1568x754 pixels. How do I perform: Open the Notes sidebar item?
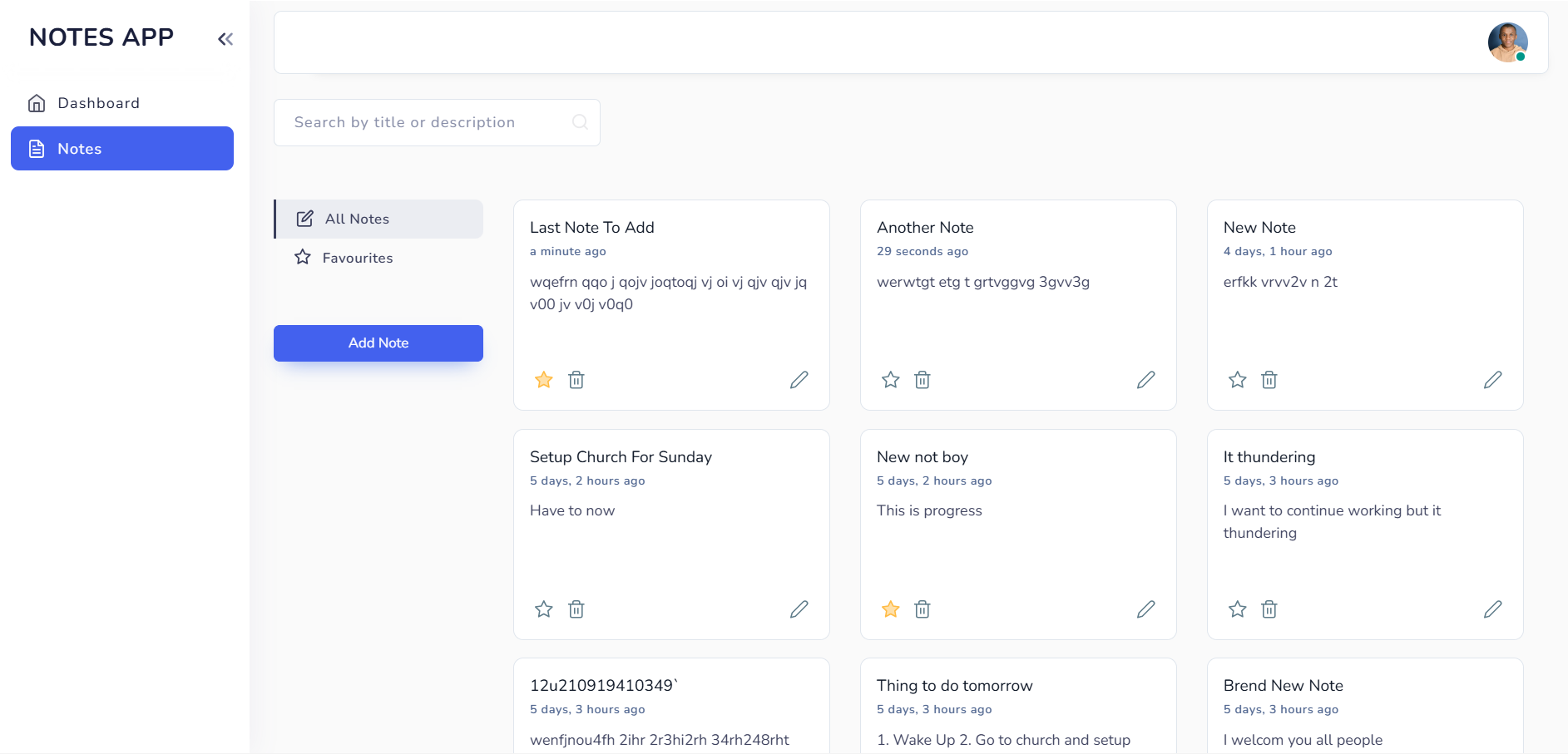coord(122,149)
